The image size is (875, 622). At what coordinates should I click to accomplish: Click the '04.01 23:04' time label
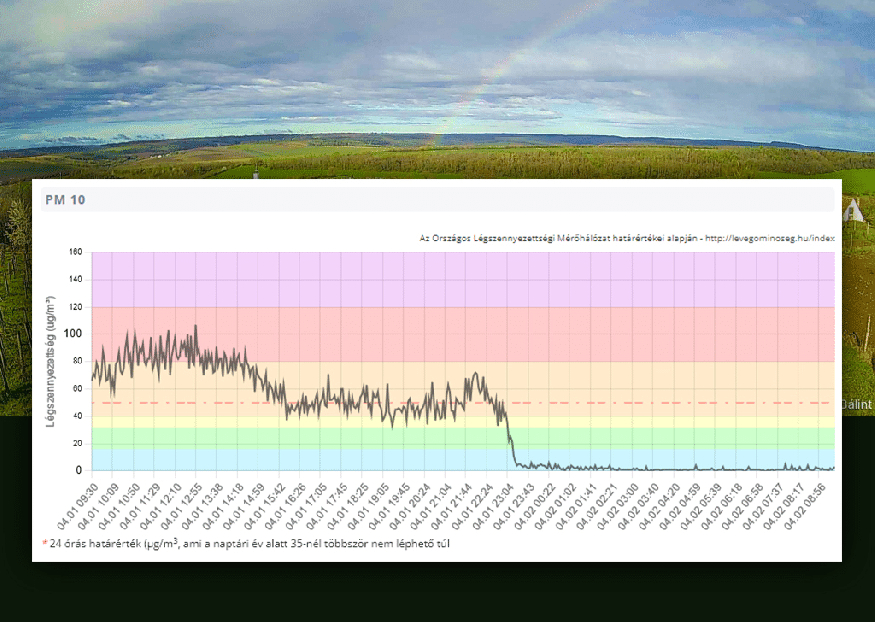(493, 505)
